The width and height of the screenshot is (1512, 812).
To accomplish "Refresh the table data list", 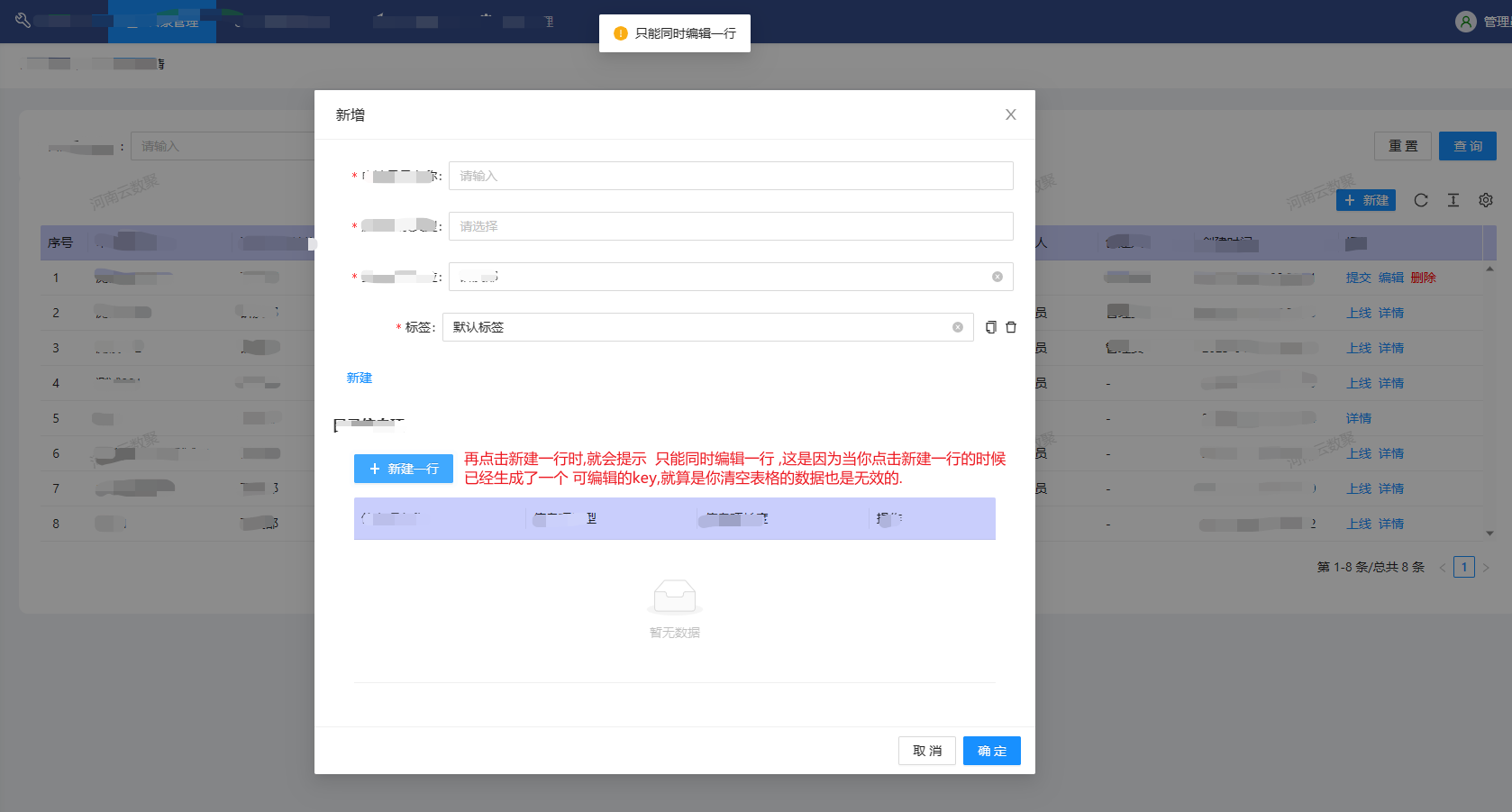I will coord(1421,200).
